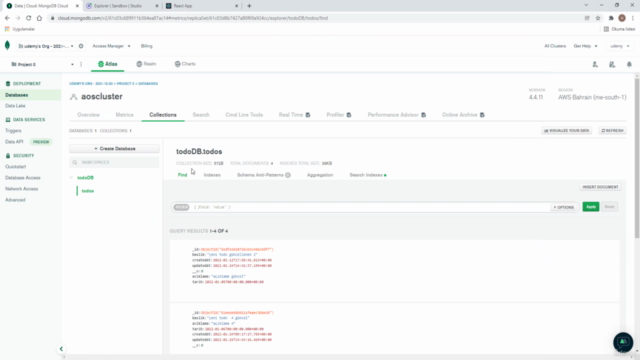Open Profiler tab
Image resolution: width=640 pixels, height=360 pixels.
[x=339, y=115]
